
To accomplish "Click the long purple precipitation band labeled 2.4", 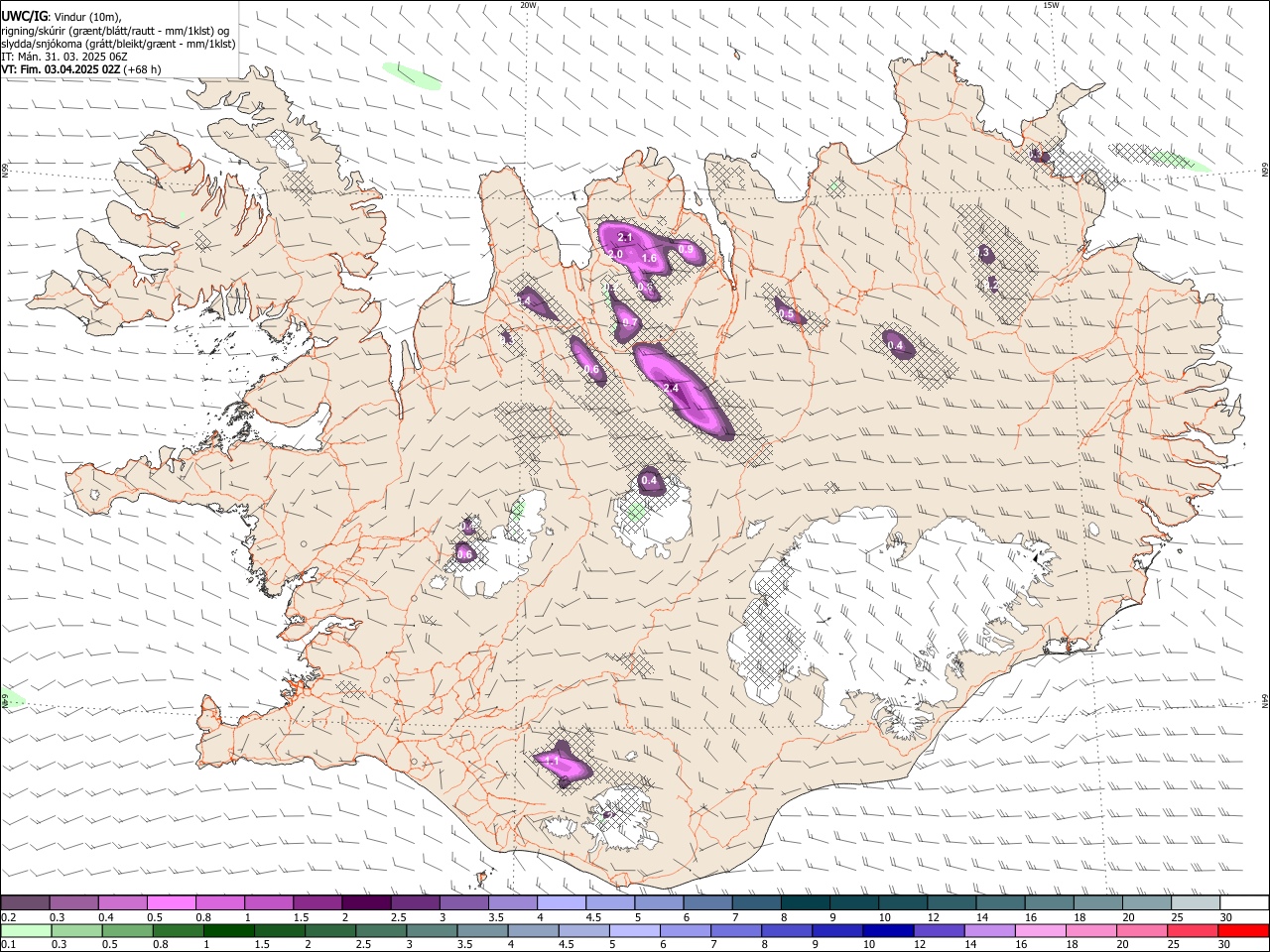I will [685, 391].
